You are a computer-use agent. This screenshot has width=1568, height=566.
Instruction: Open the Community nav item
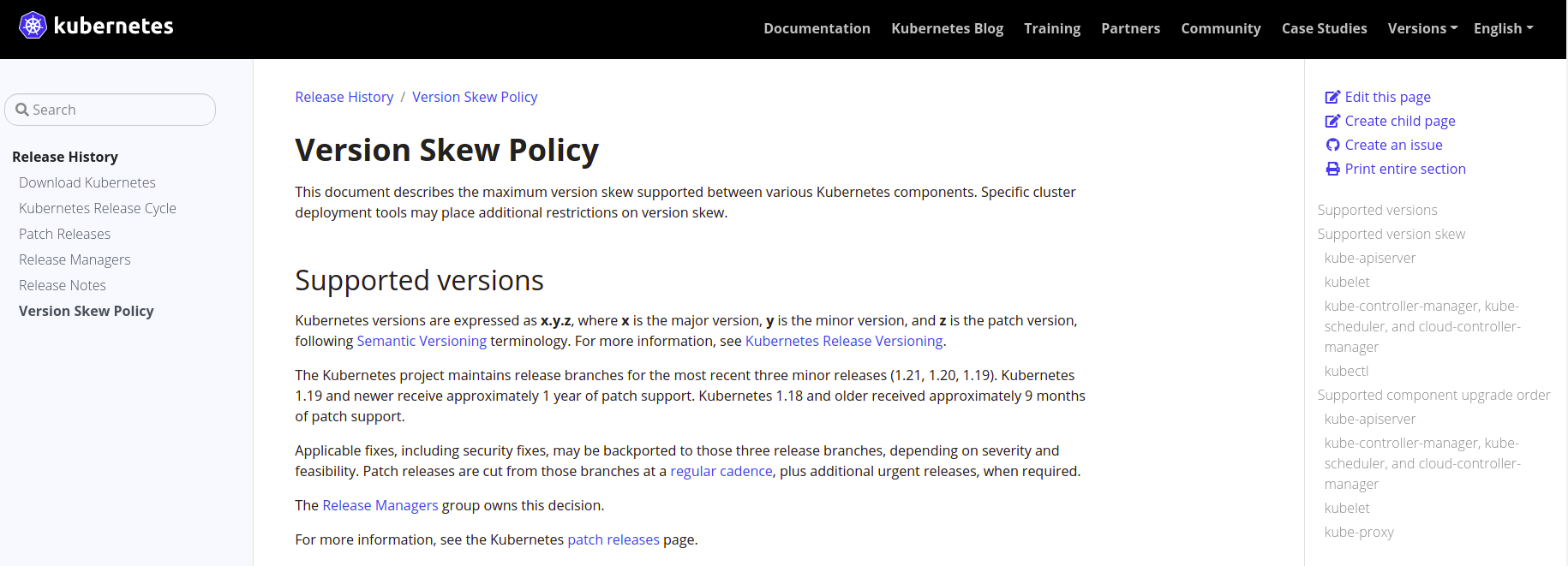pyautogui.click(x=1221, y=28)
